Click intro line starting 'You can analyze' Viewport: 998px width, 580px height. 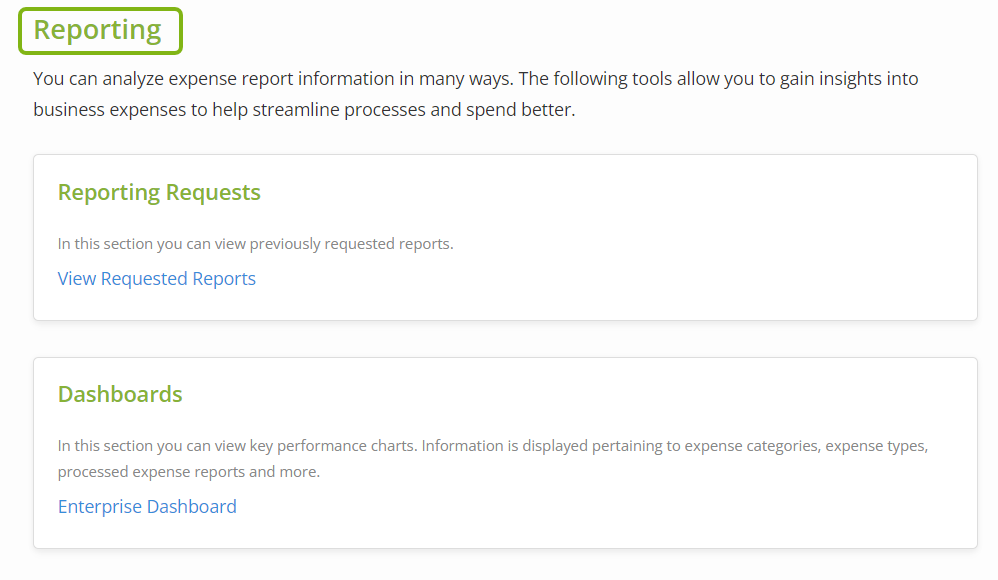tap(475, 79)
